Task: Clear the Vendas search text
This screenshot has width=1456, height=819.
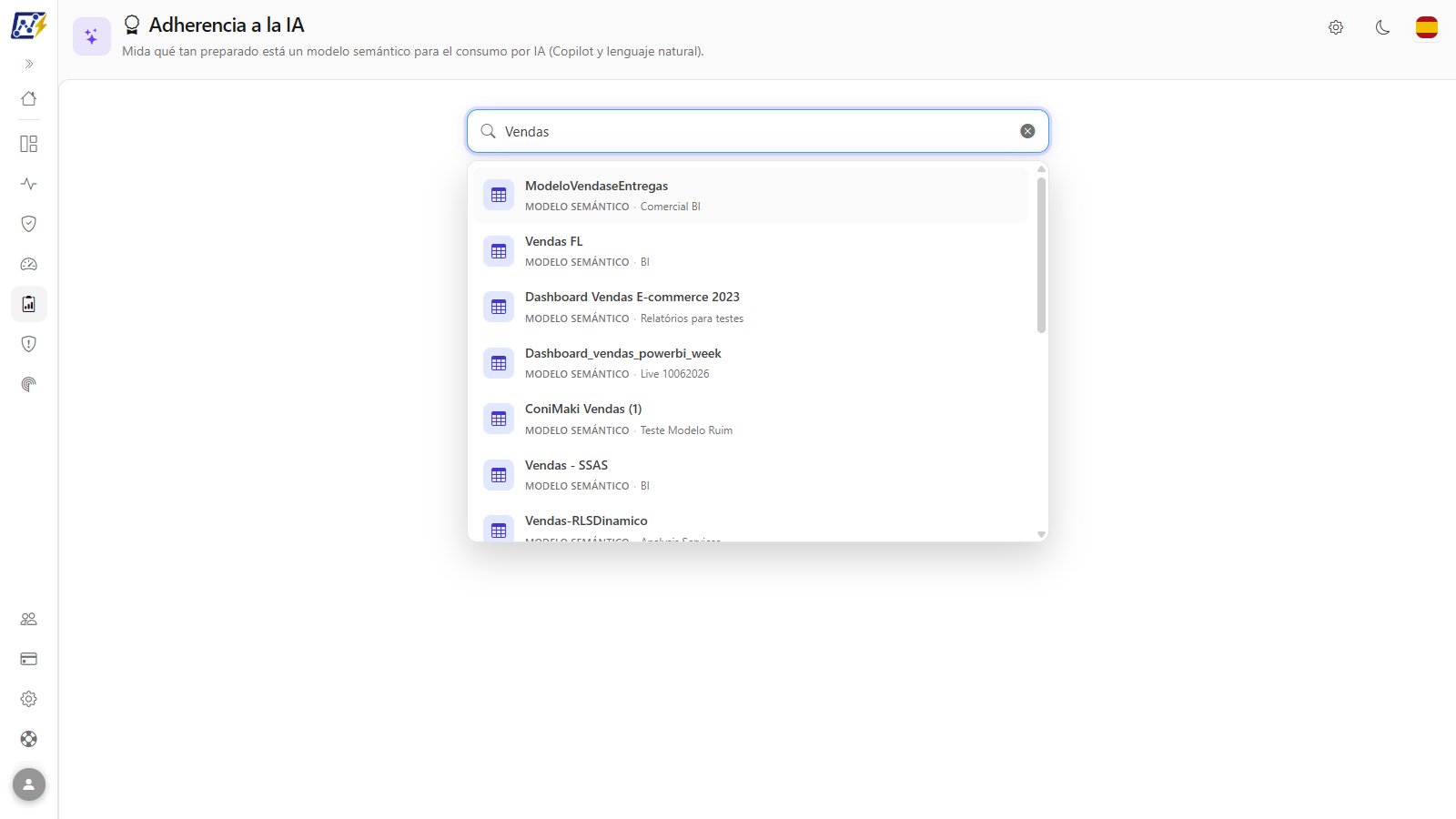Action: coord(1027,131)
